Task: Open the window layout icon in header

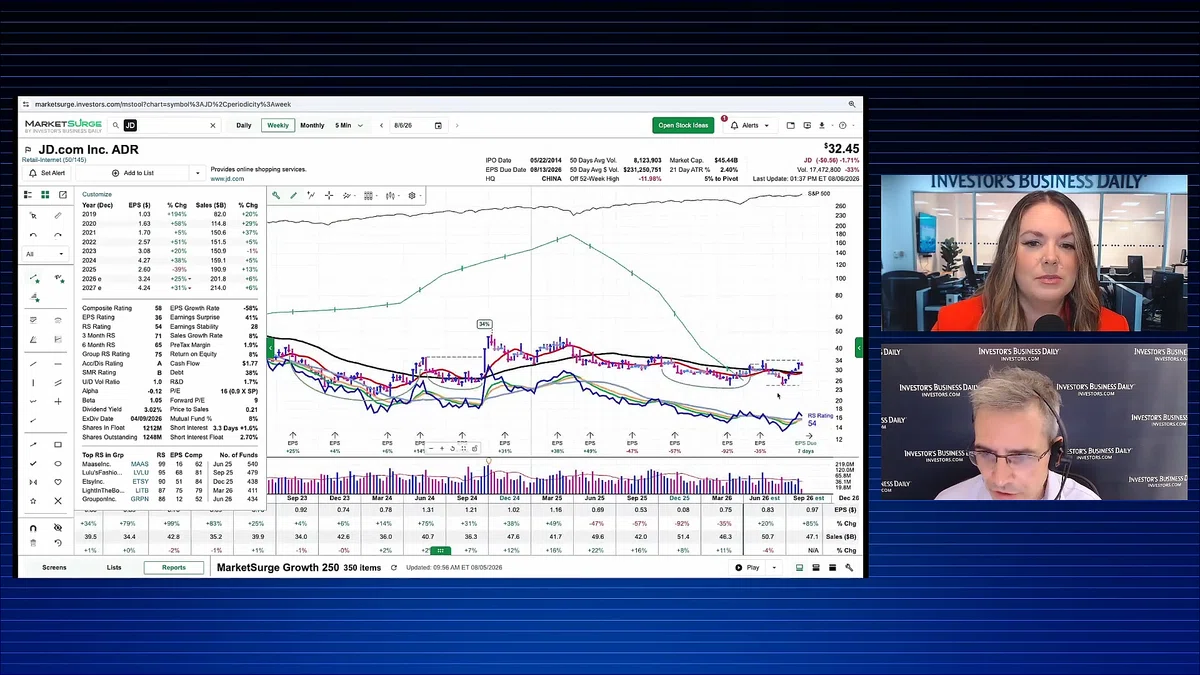Action: coord(791,126)
